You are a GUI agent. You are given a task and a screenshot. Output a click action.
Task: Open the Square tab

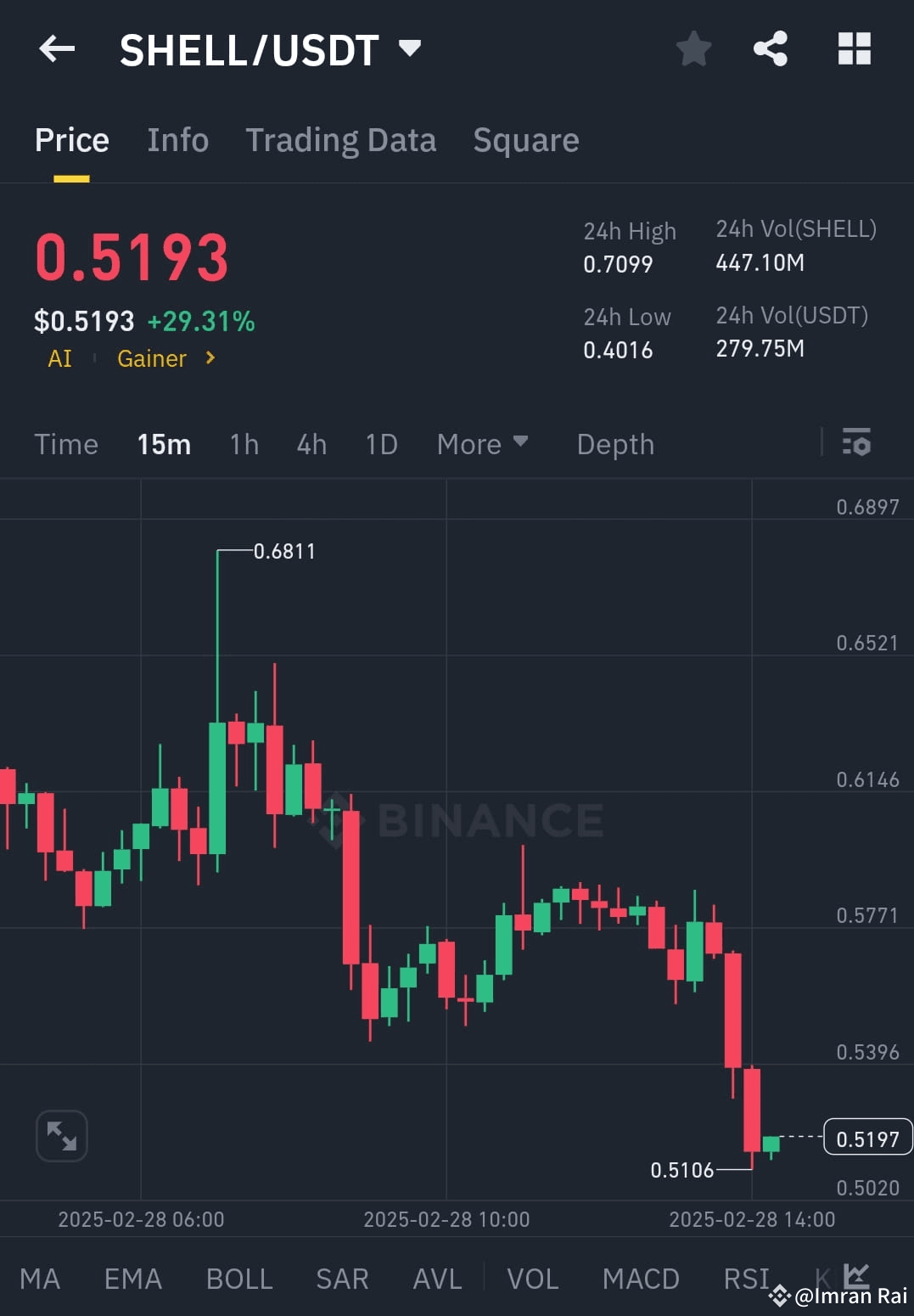click(x=526, y=139)
